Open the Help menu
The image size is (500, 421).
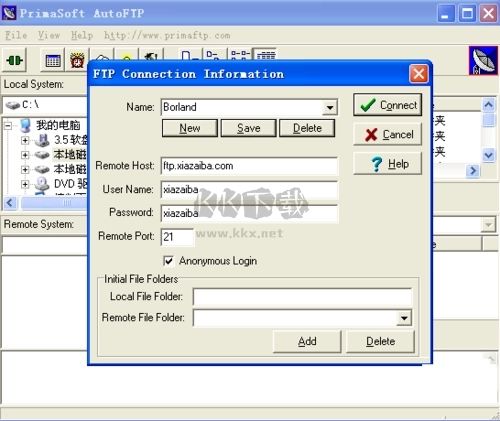coord(82,35)
